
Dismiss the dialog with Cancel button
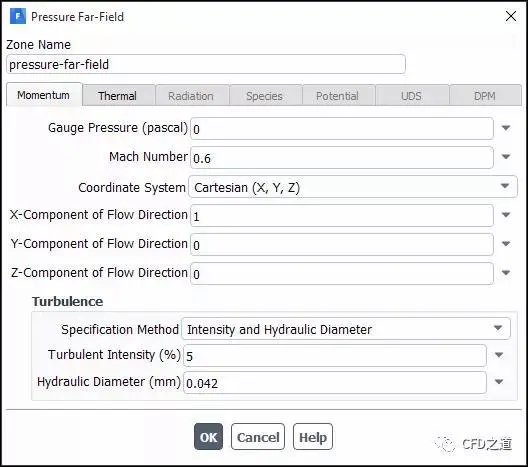point(258,437)
